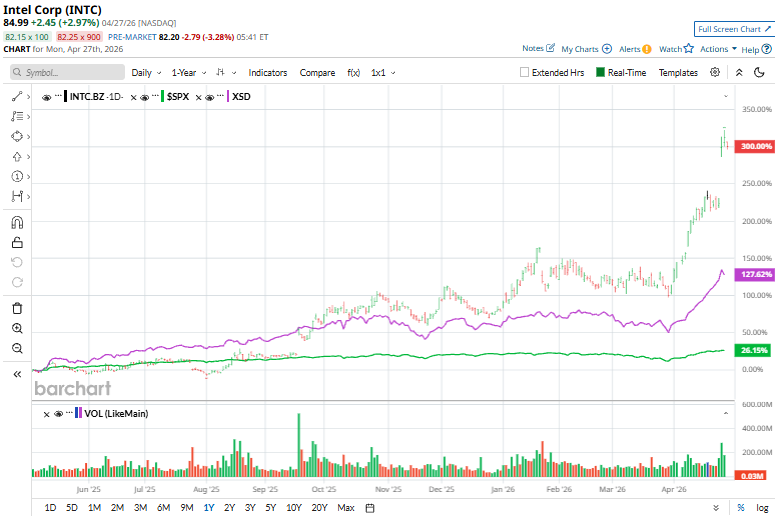Image resolution: width=775 pixels, height=517 pixels.
Task: Zoom in using the magnifier plus icon
Action: pyautogui.click(x=17, y=328)
